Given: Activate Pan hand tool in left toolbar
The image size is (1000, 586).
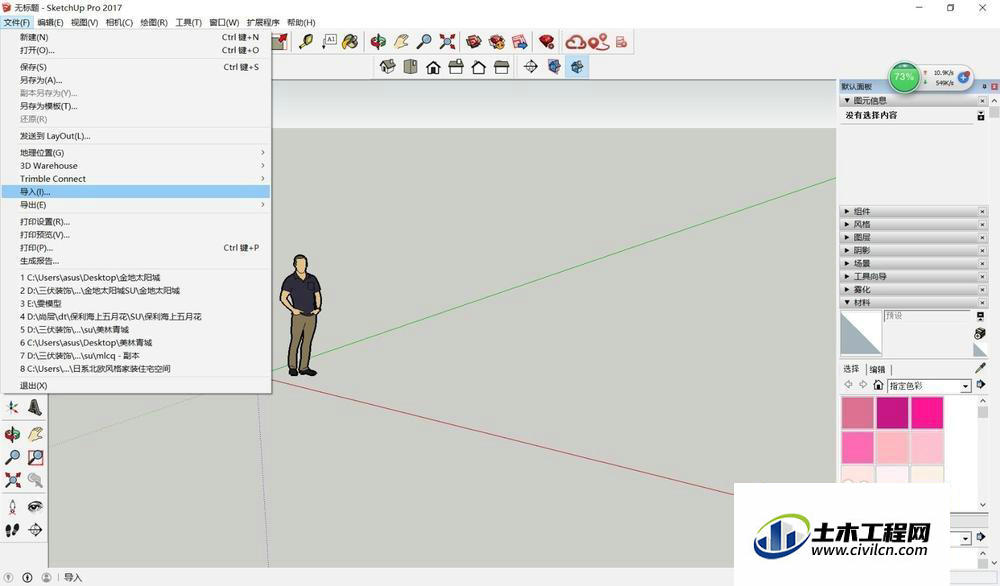Looking at the screenshot, I should (x=35, y=434).
